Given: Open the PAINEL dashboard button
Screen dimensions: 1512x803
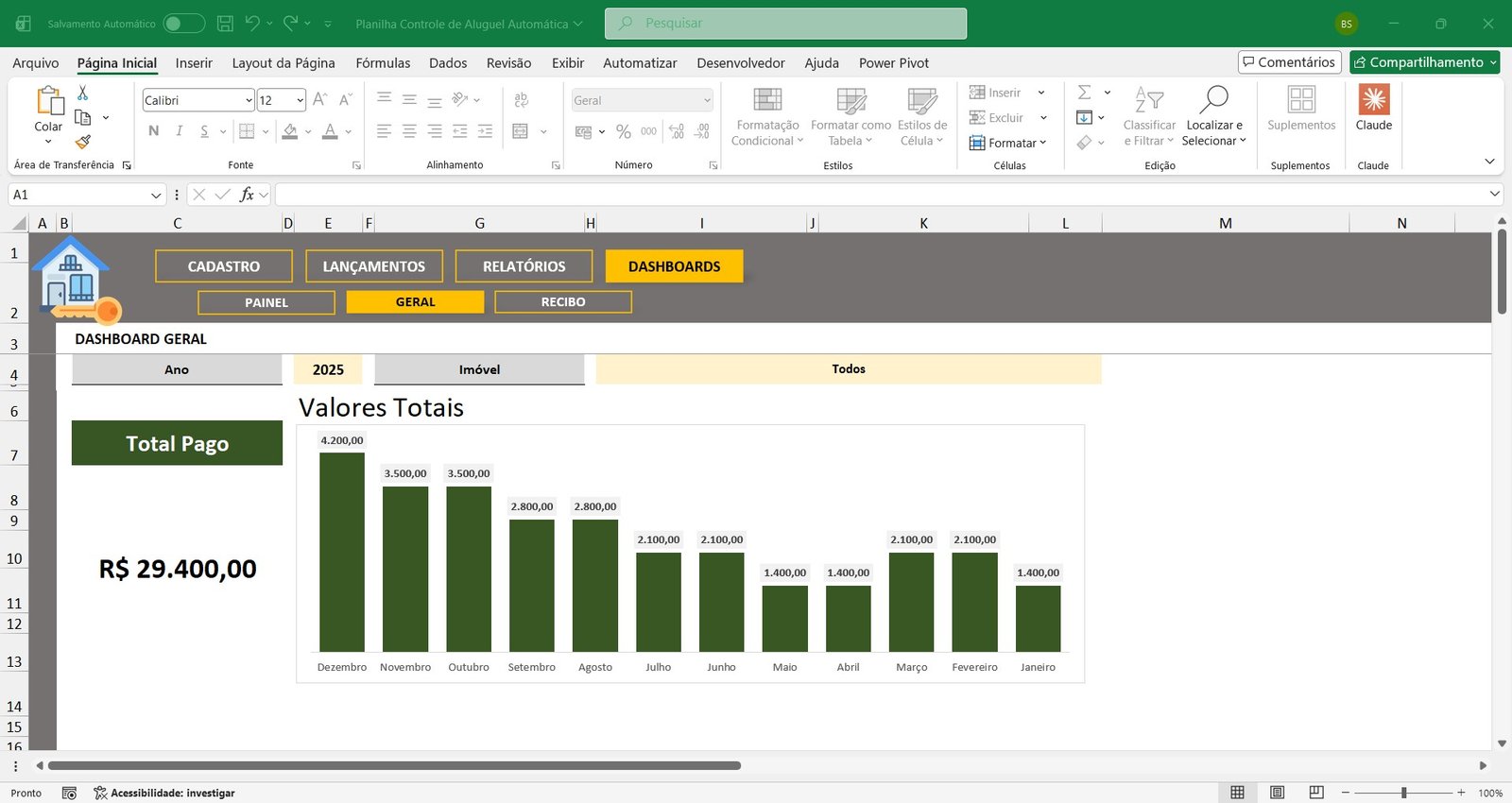Looking at the screenshot, I should [266, 302].
